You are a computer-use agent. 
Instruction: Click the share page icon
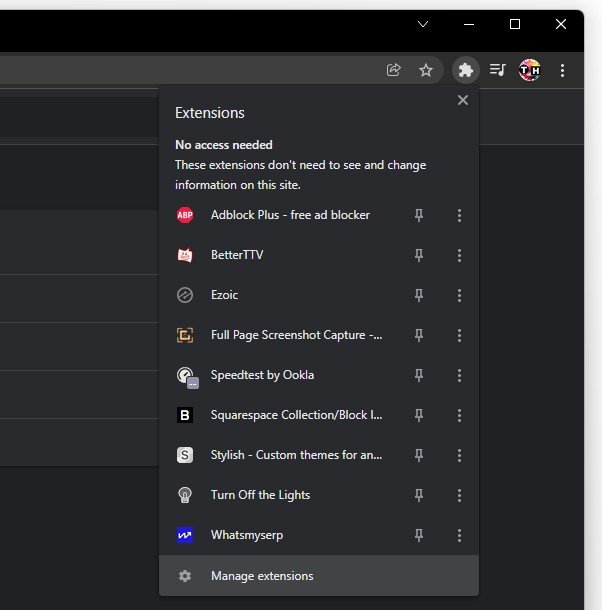pos(394,70)
